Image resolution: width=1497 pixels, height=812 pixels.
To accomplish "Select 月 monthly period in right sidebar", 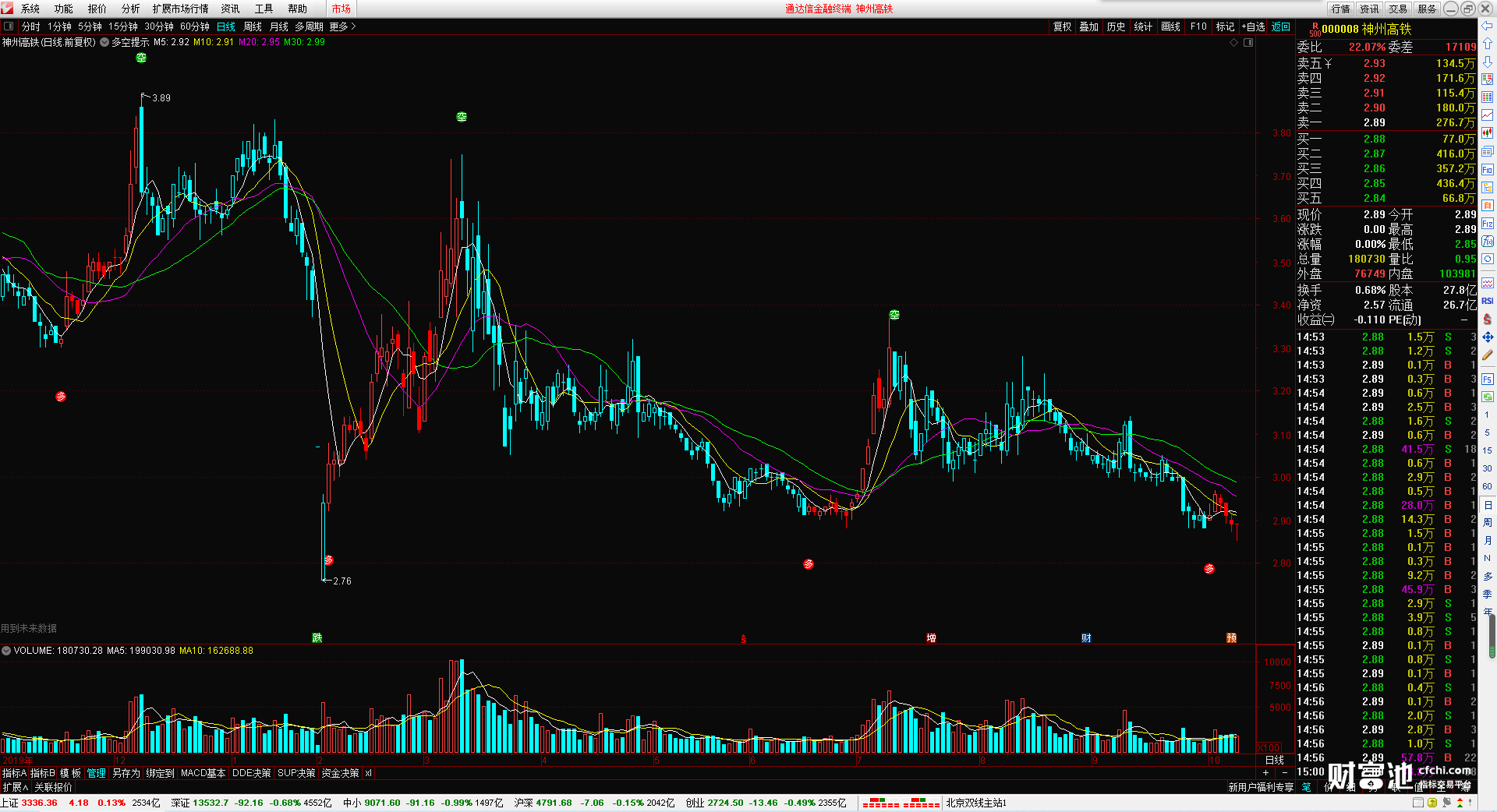I will tap(1487, 540).
